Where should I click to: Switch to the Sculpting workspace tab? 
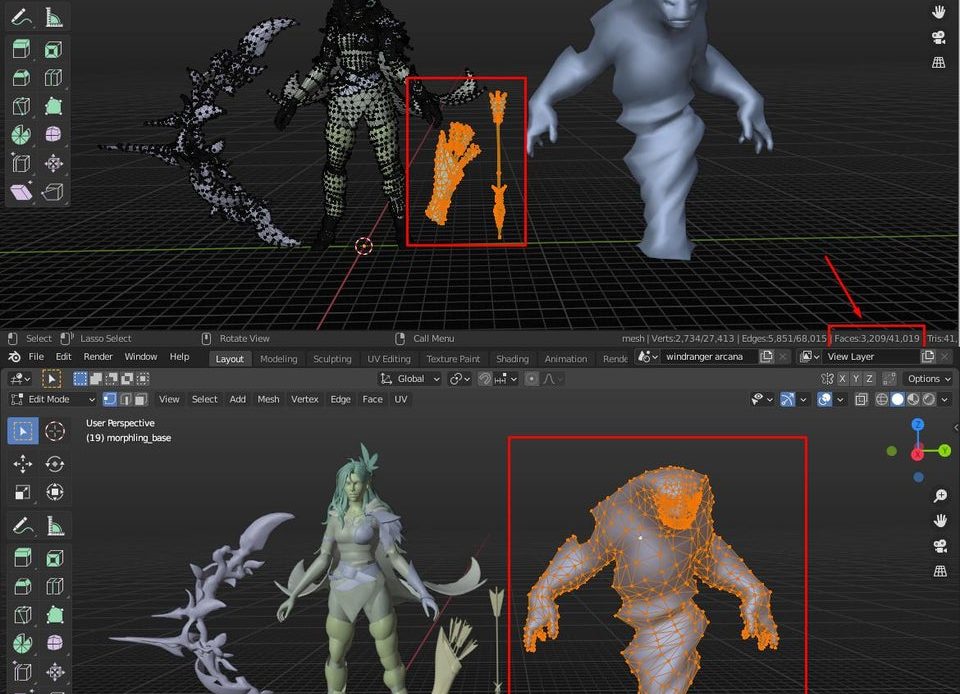332,359
